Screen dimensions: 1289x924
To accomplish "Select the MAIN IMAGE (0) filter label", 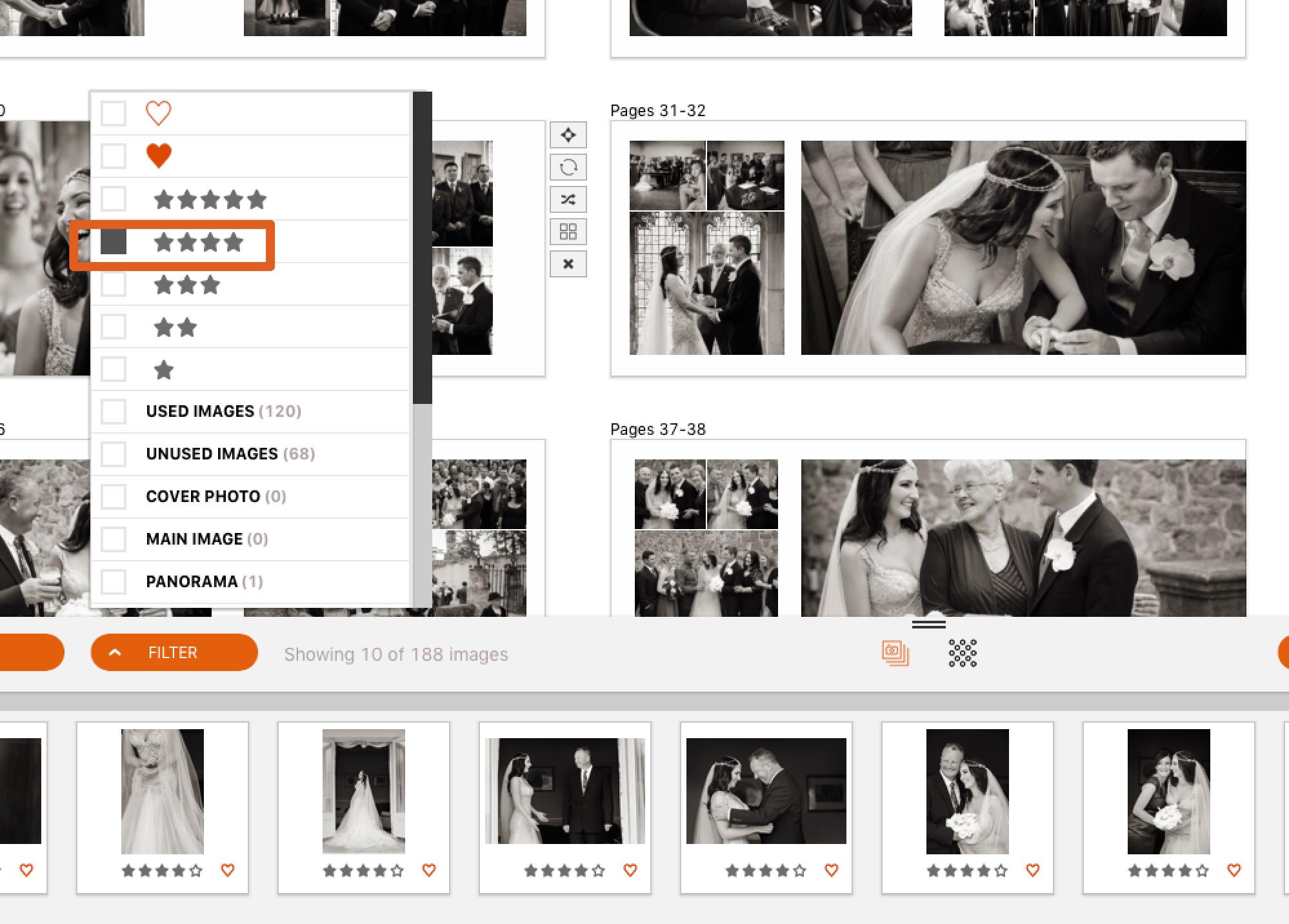I will coord(206,539).
